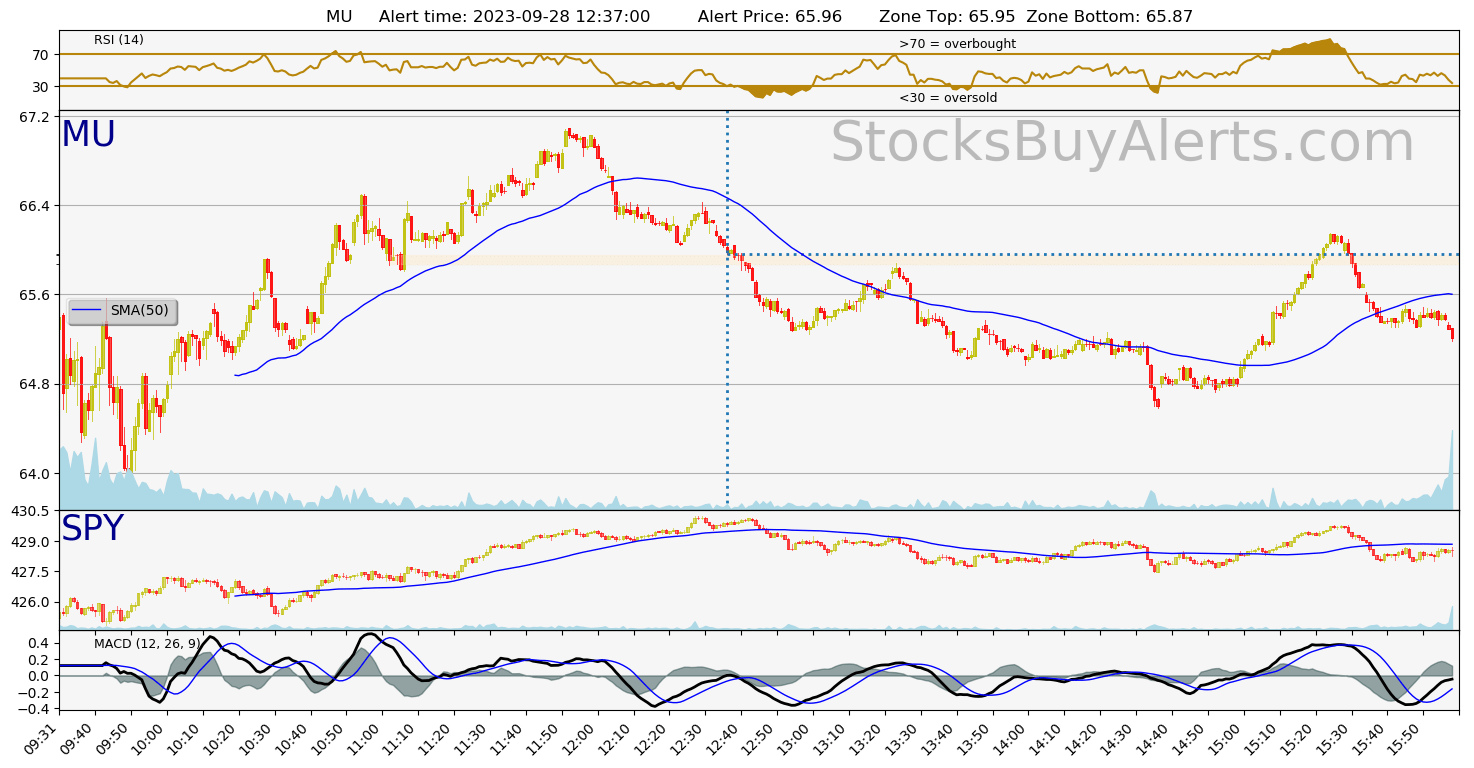Click the SMA(50) legend box
Screen dimensions: 1474x768
tap(122, 311)
